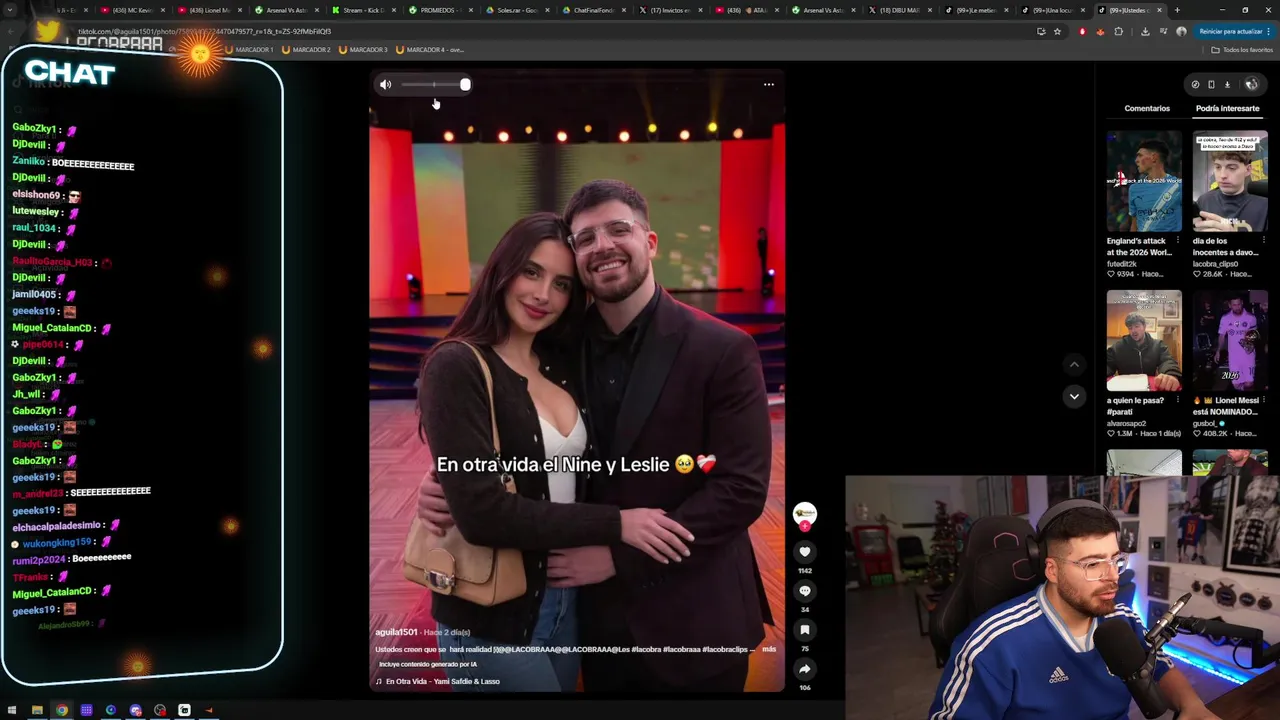The width and height of the screenshot is (1280, 720).
Task: Open File Explorer from the taskbar
Action: pyautogui.click(x=37, y=710)
